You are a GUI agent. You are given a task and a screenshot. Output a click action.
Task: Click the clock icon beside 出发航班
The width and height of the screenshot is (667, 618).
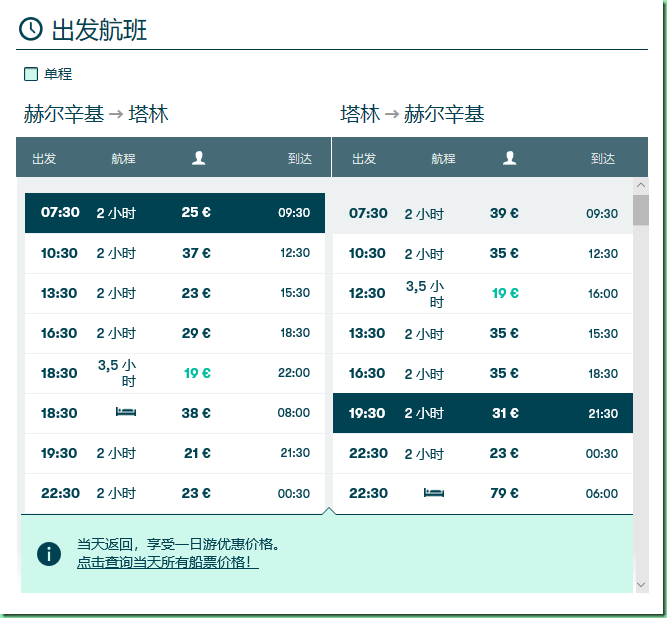pyautogui.click(x=31, y=29)
